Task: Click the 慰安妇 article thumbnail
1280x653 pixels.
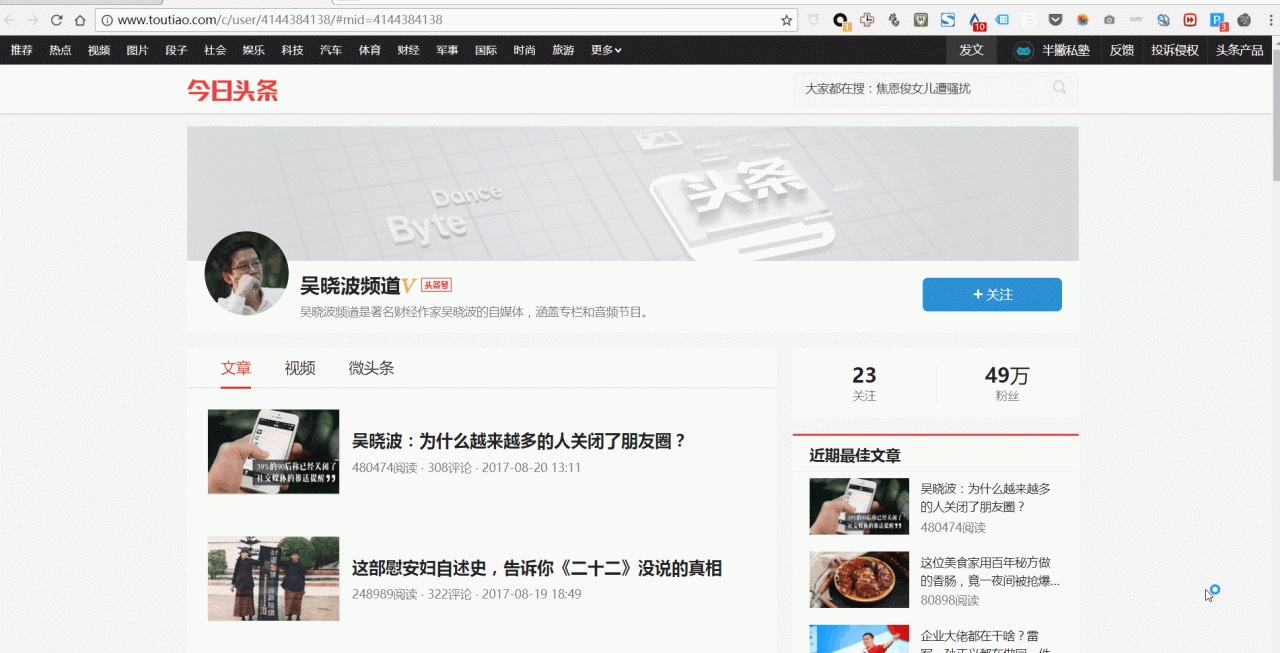Action: click(x=273, y=578)
